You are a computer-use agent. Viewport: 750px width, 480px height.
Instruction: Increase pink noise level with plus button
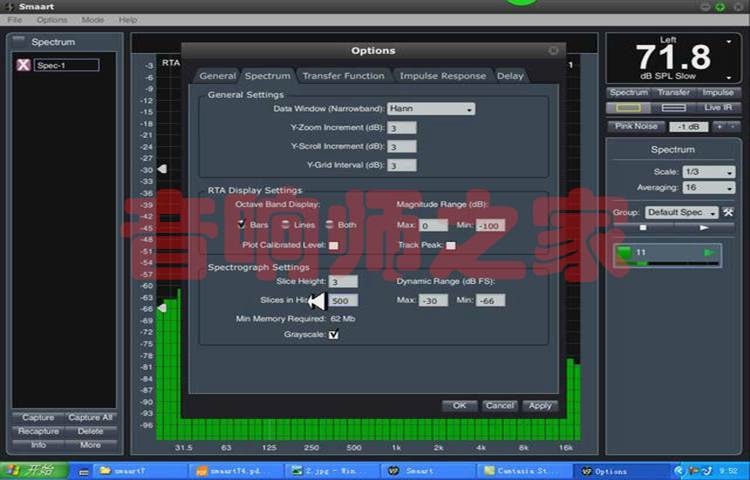coord(719,127)
